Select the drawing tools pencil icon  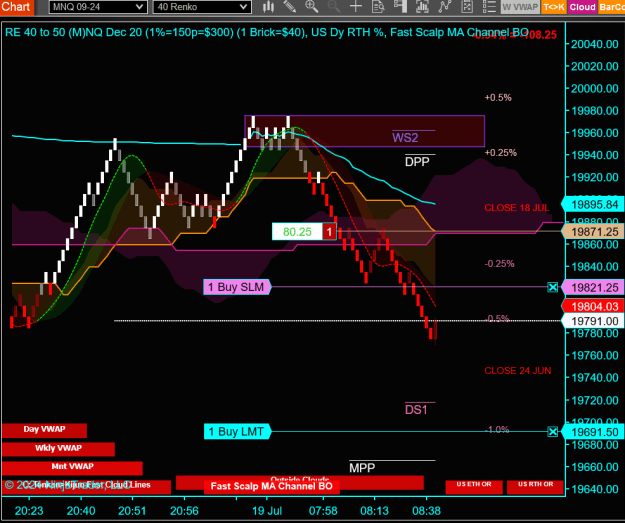point(290,6)
